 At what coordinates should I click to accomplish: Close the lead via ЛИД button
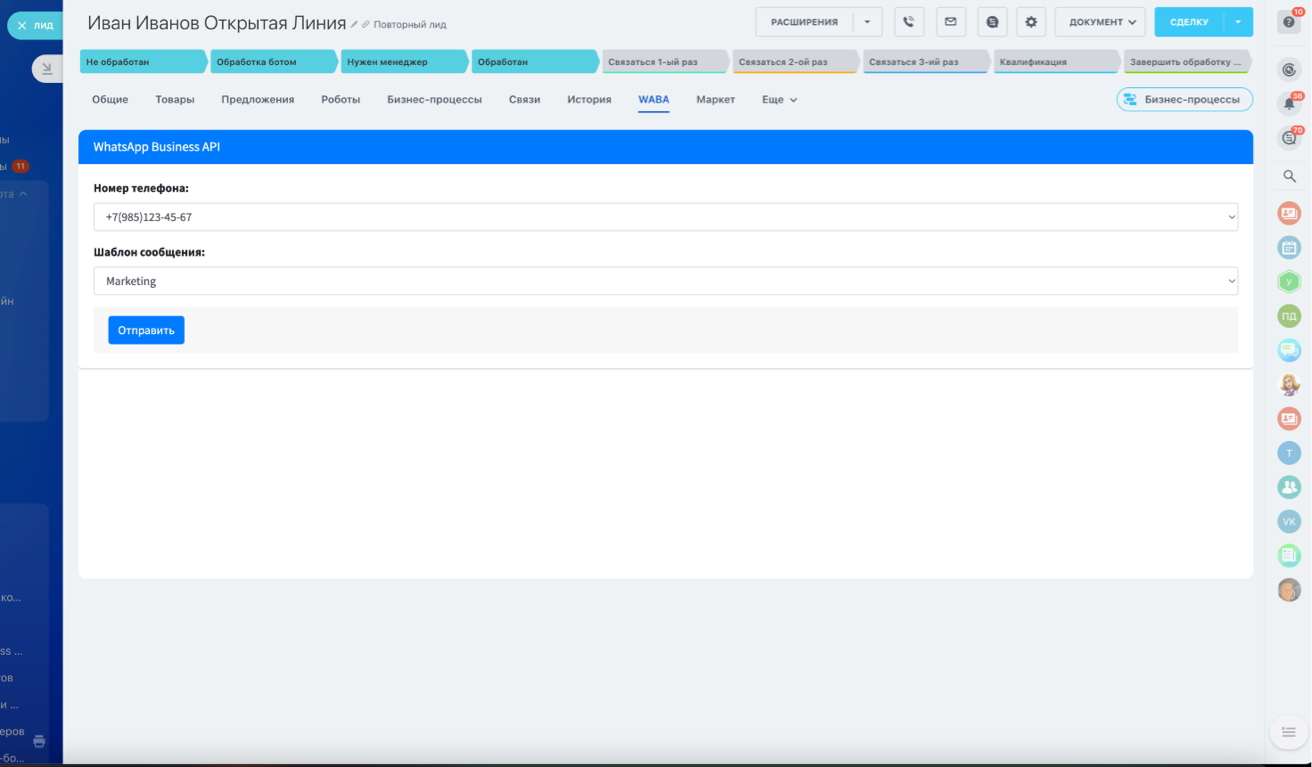35,25
